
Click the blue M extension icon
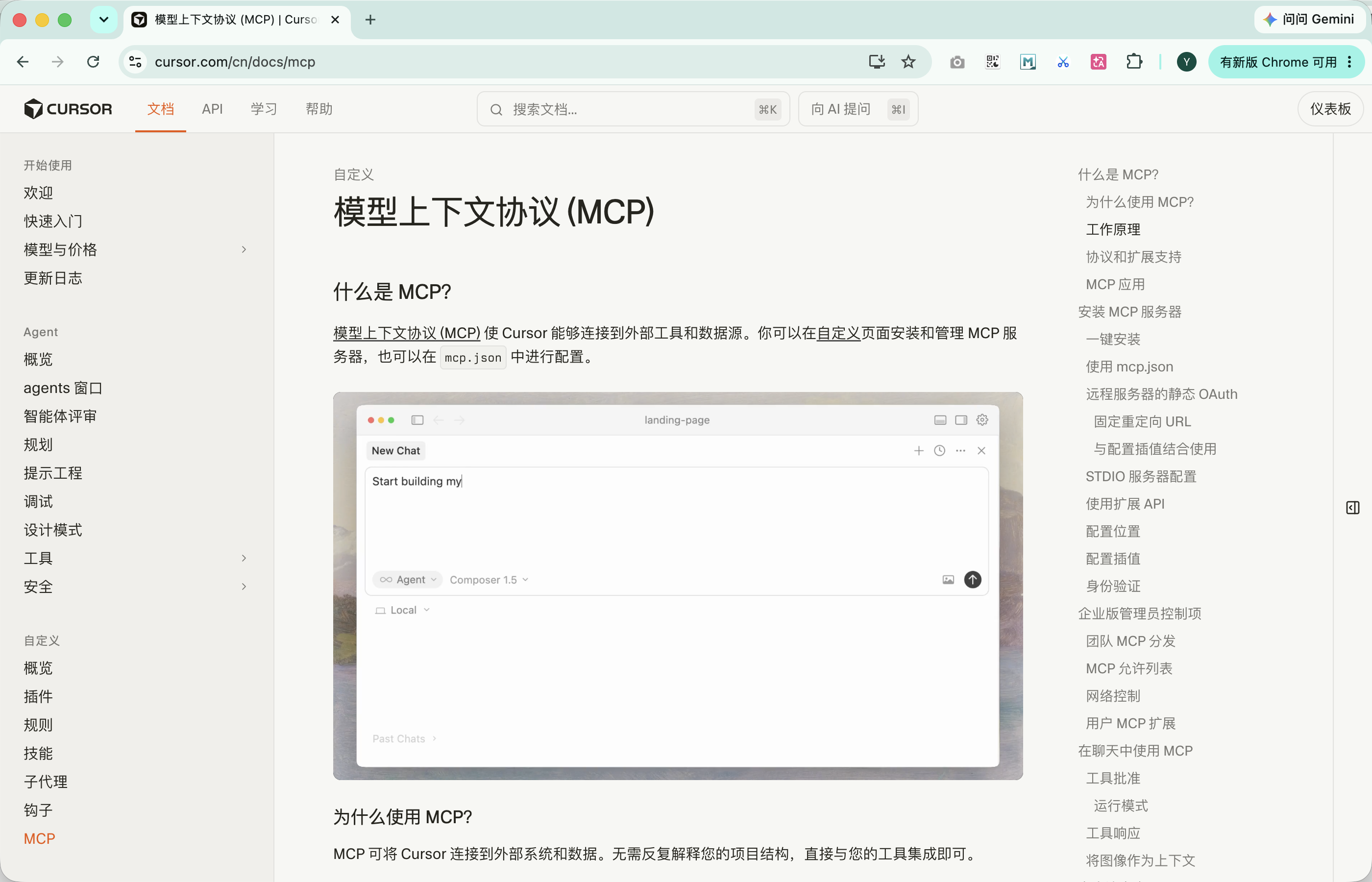1028,62
